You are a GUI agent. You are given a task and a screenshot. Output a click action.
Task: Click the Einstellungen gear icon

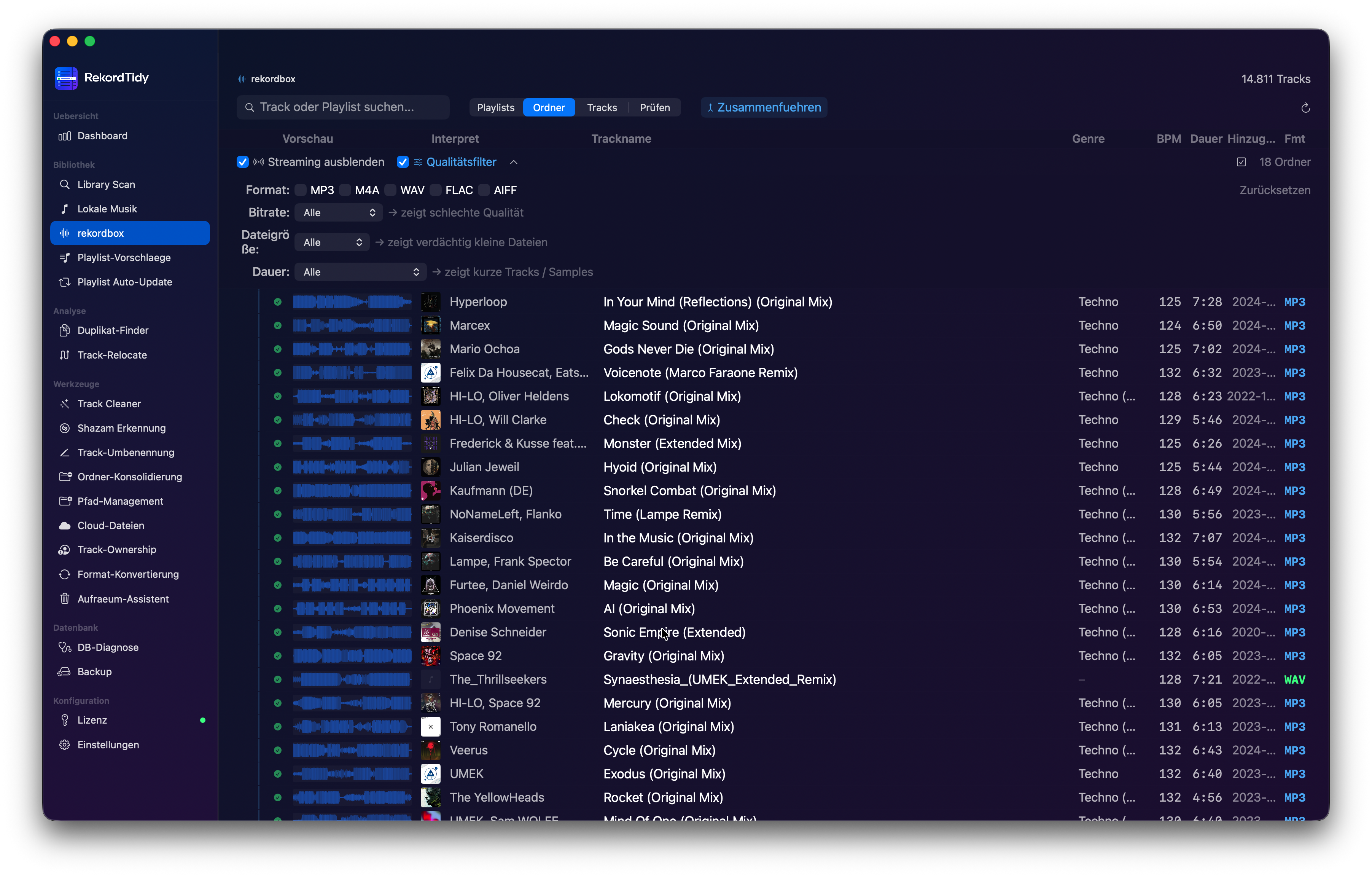click(64, 745)
